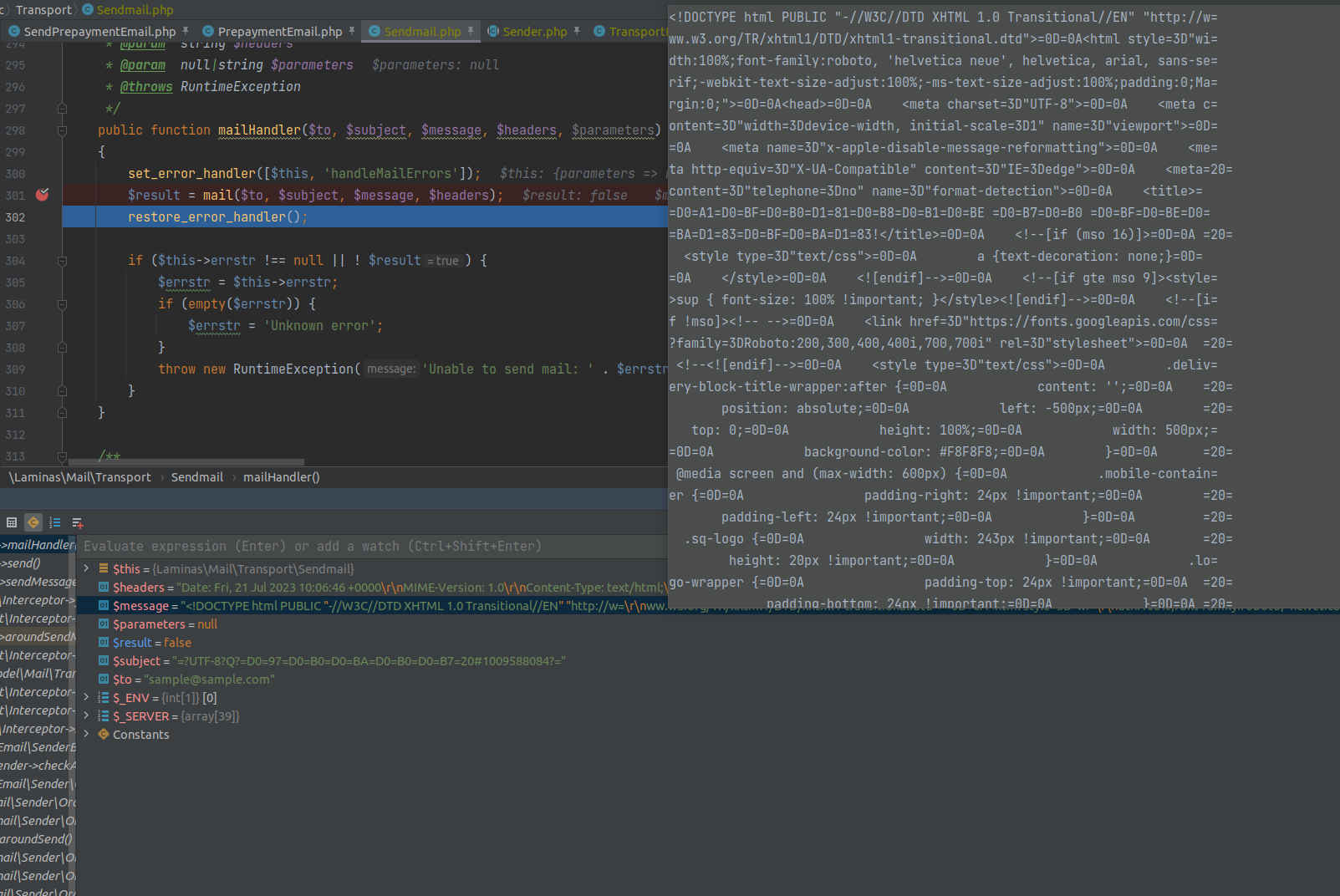Click the variable type icon beside $result
This screenshot has height=896, width=1340.
pos(102,642)
